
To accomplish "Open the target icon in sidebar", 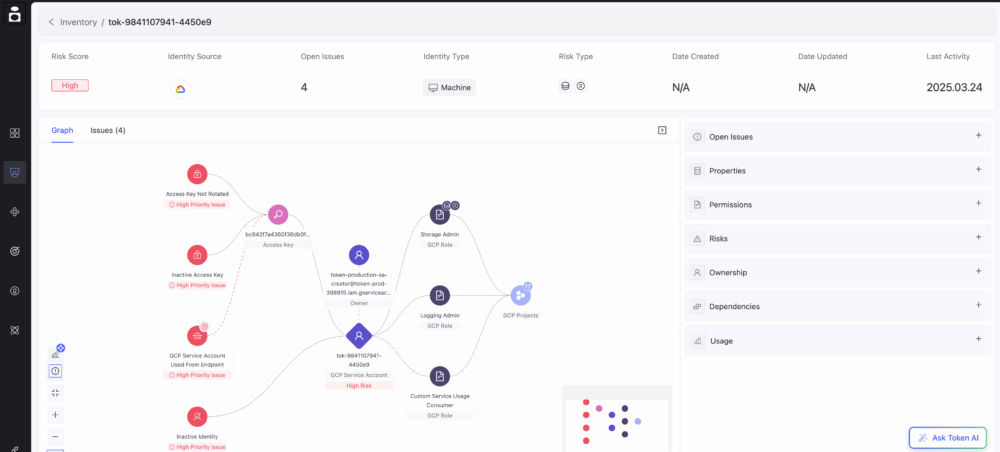I will pyautogui.click(x=15, y=251).
